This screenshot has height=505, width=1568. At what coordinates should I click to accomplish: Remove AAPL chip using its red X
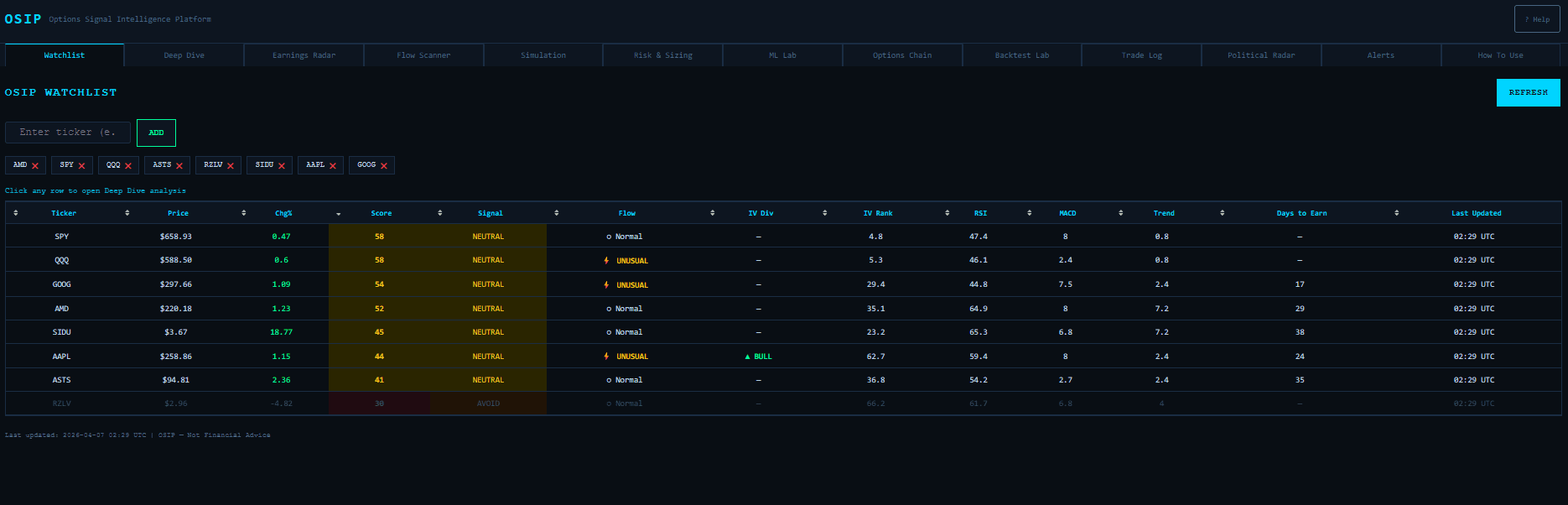[x=333, y=166]
